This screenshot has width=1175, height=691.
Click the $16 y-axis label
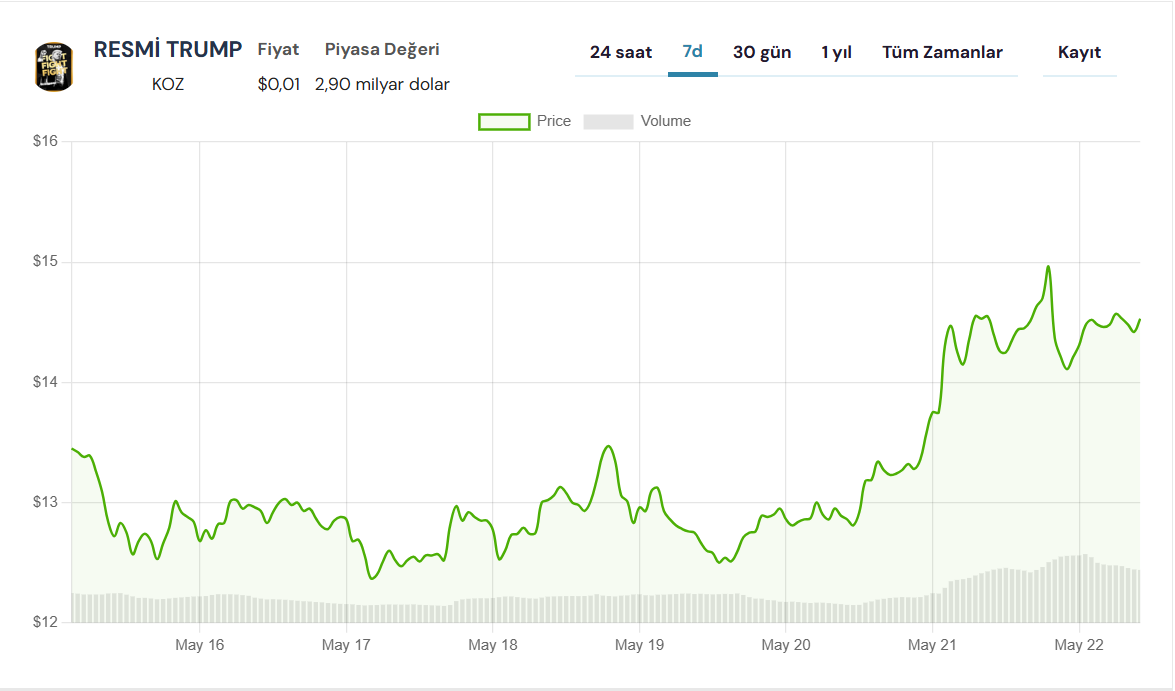(x=45, y=141)
